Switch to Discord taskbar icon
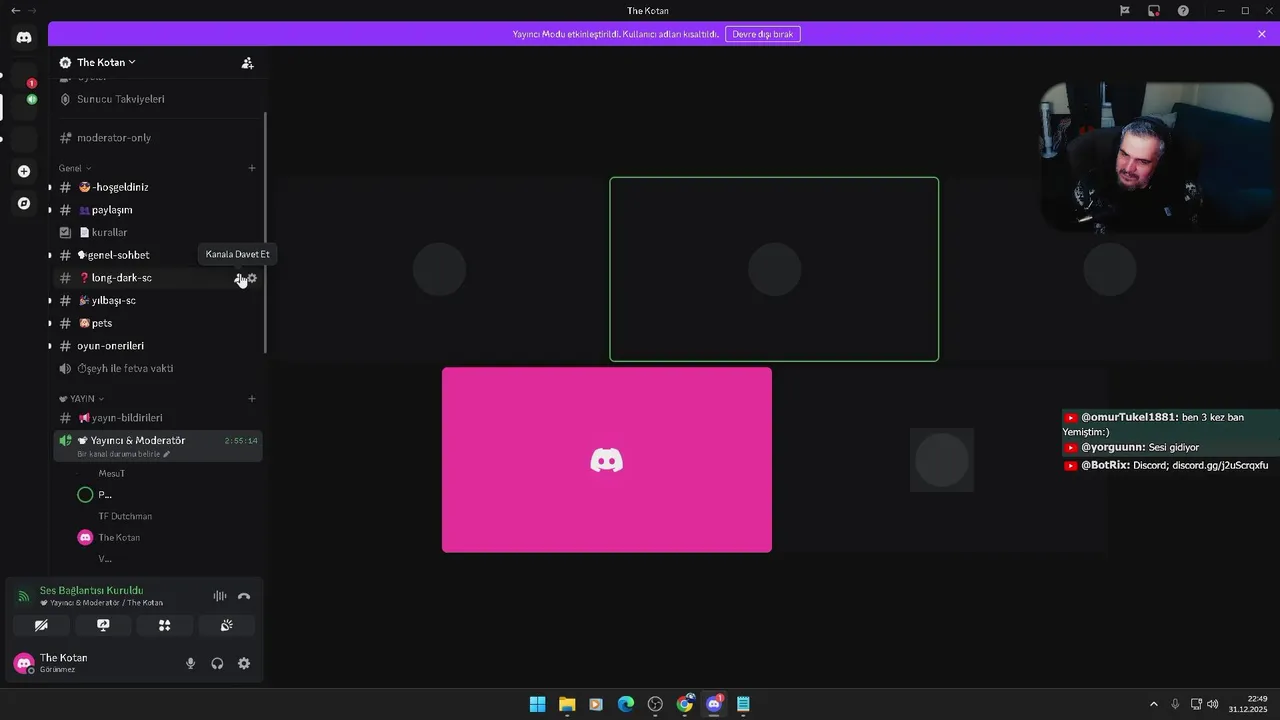 [714, 704]
